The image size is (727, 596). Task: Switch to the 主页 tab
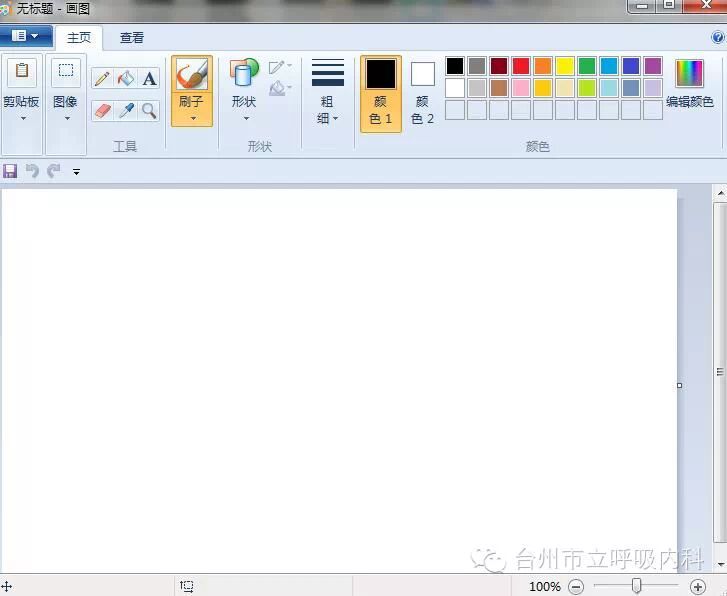(x=79, y=38)
